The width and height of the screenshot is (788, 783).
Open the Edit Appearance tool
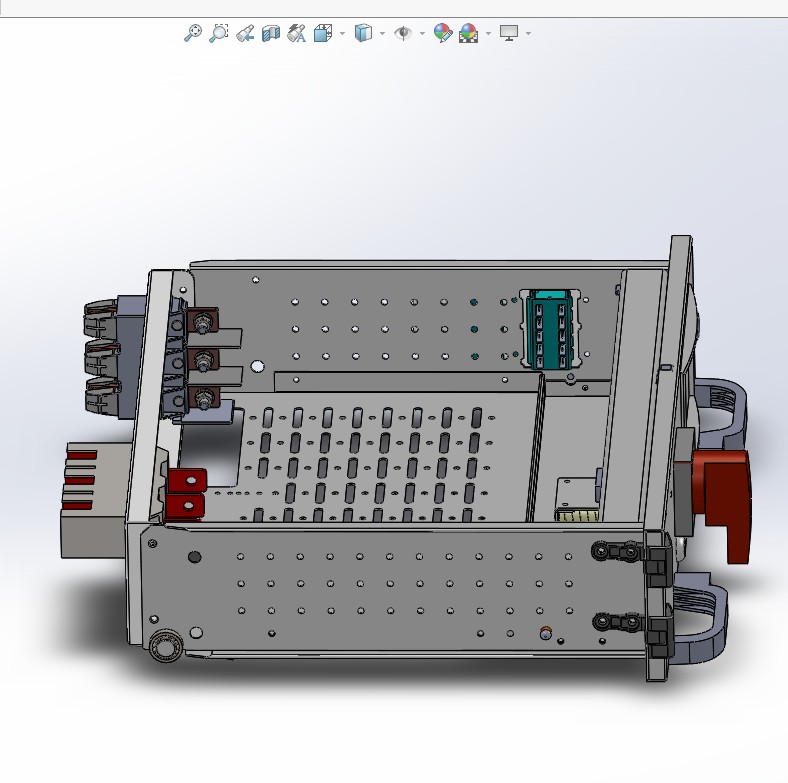pyautogui.click(x=443, y=33)
